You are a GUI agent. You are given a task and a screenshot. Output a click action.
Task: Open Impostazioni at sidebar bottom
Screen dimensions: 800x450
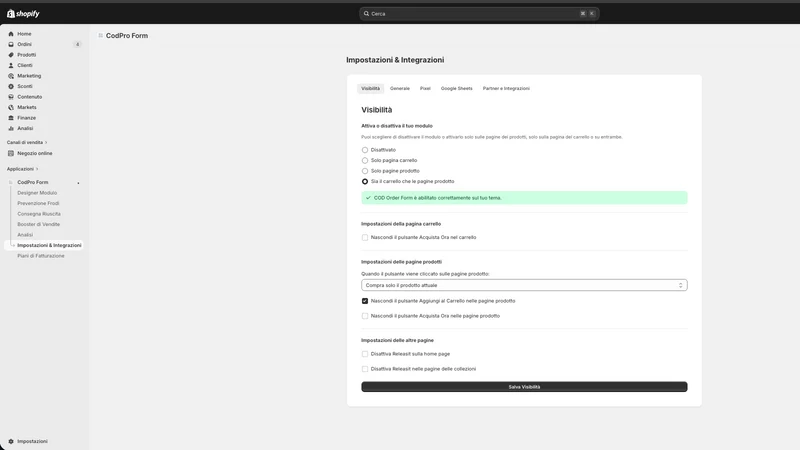tap(32, 441)
